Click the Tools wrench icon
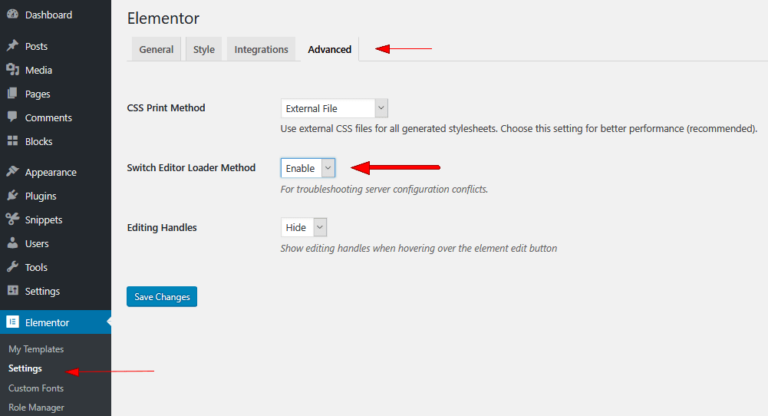The height and width of the screenshot is (416, 768). [x=12, y=267]
